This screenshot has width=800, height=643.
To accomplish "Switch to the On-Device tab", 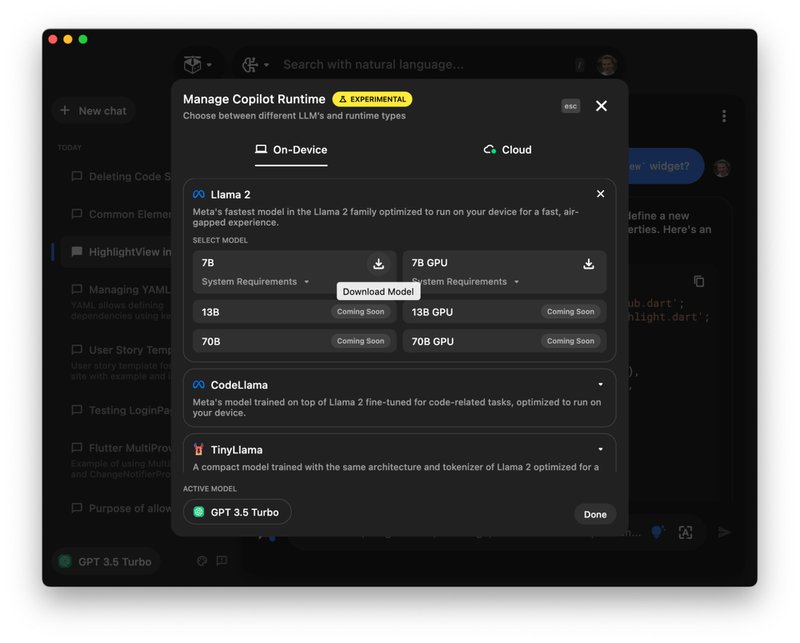I will click(291, 150).
